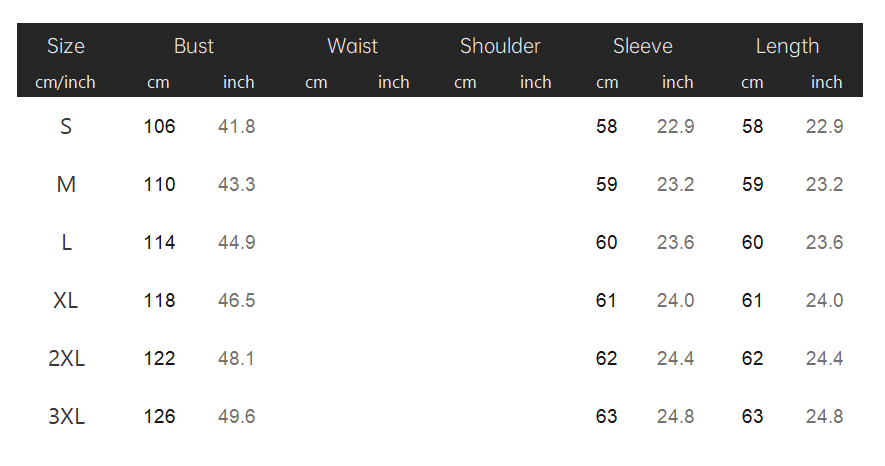Select the "Waist" column header
Viewport: 885px width, 466px height.
pos(352,46)
